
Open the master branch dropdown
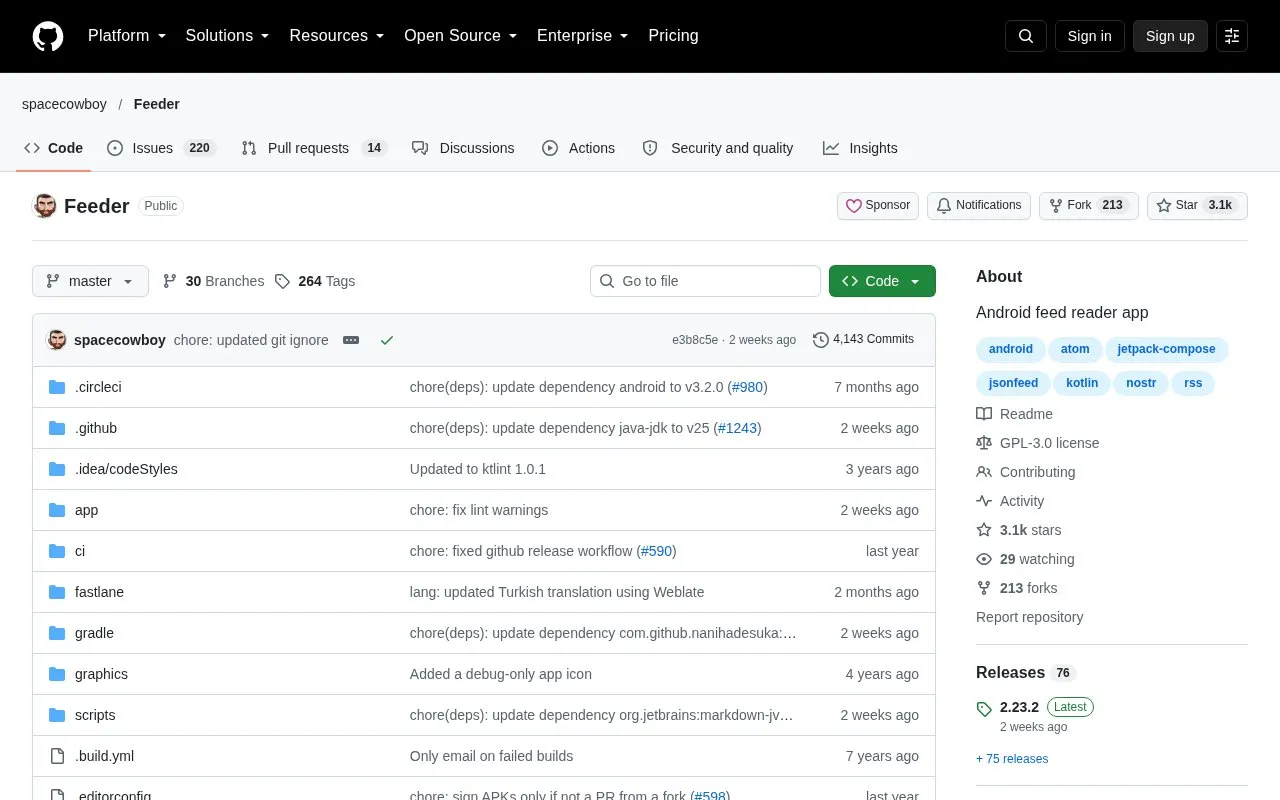(90, 281)
